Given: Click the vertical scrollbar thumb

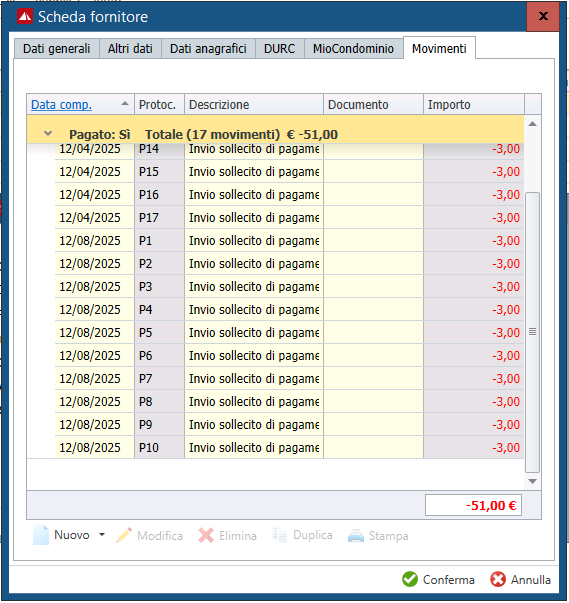Looking at the screenshot, I should pyautogui.click(x=532, y=332).
